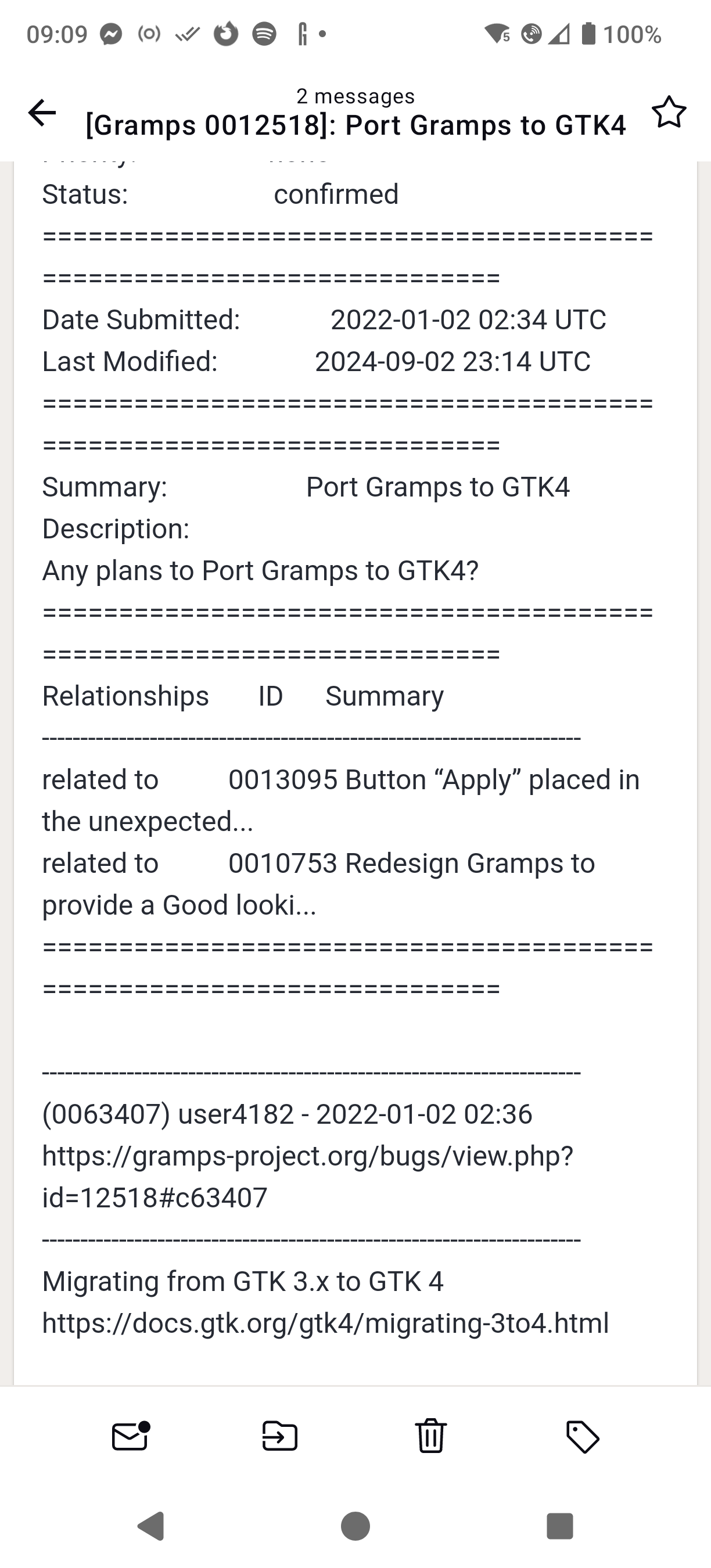Move message to another folder

[280, 1437]
